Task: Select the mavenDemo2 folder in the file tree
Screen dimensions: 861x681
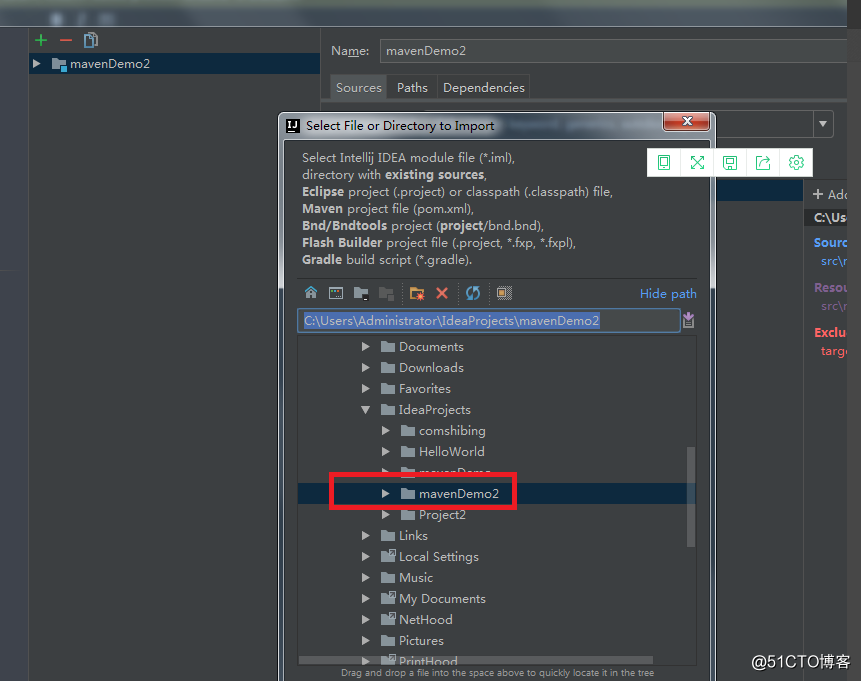Action: [x=459, y=494]
